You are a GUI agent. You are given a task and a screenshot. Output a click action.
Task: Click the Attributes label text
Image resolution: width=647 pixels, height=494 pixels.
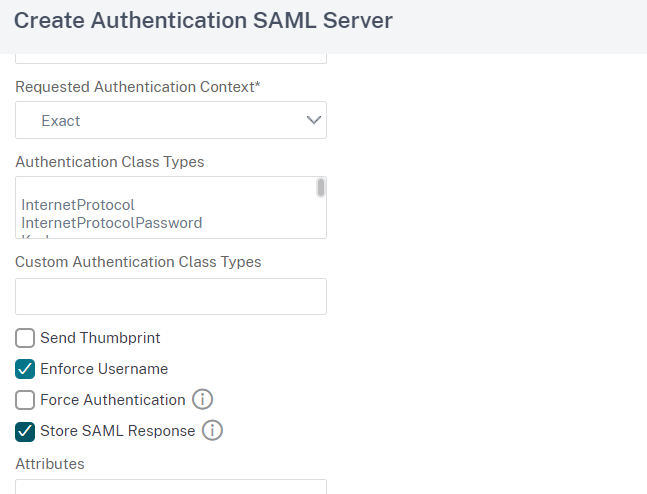click(x=50, y=464)
